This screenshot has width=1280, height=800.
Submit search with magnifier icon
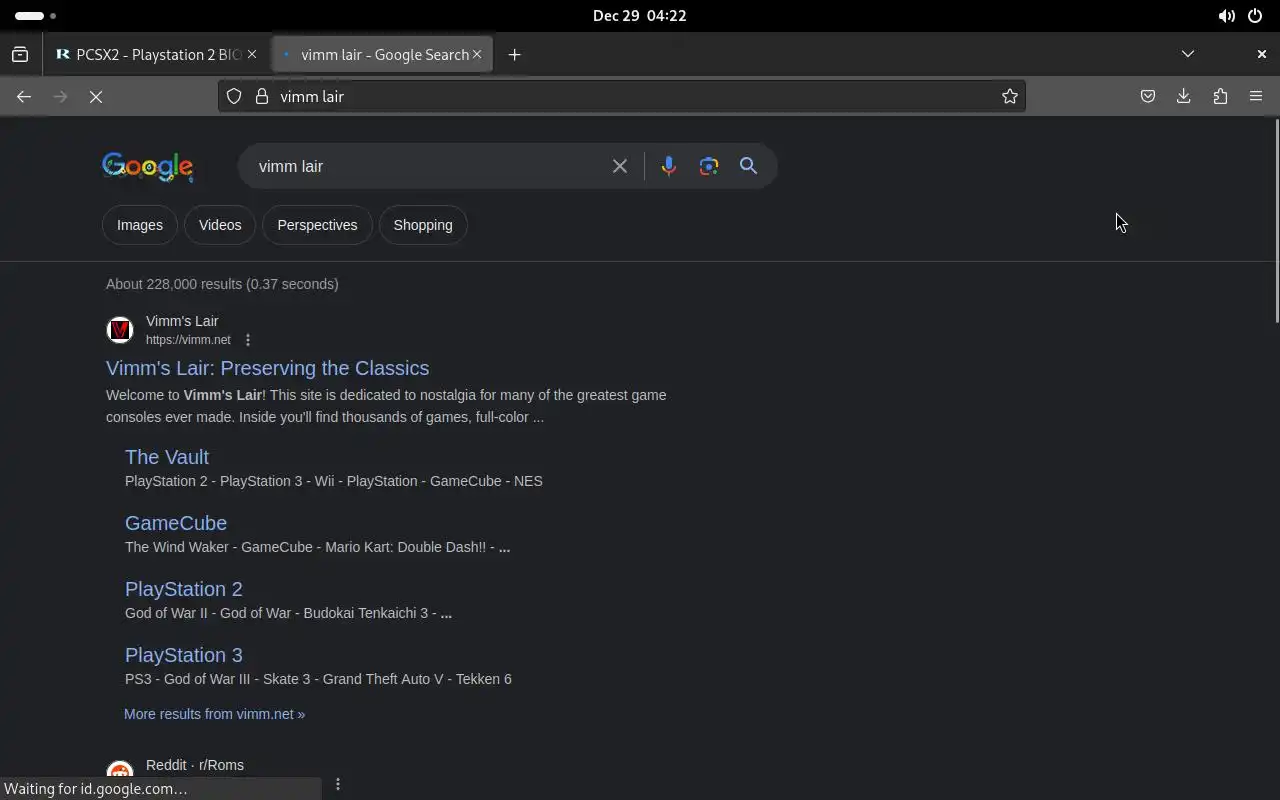pyautogui.click(x=748, y=166)
